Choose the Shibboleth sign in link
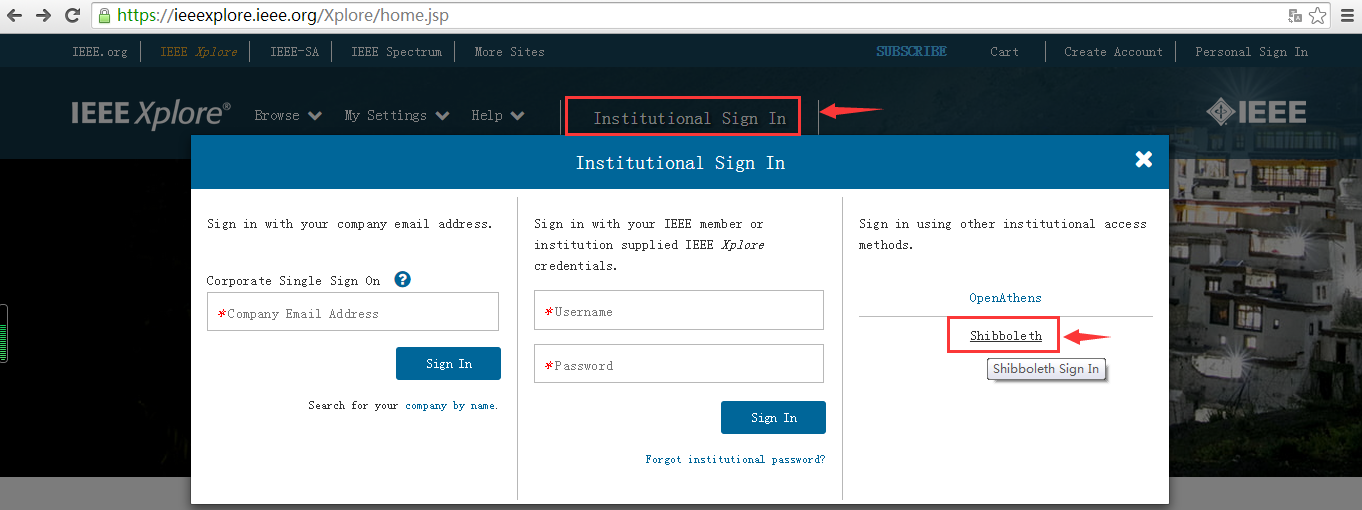The image size is (1362, 510). pyautogui.click(x=1005, y=336)
